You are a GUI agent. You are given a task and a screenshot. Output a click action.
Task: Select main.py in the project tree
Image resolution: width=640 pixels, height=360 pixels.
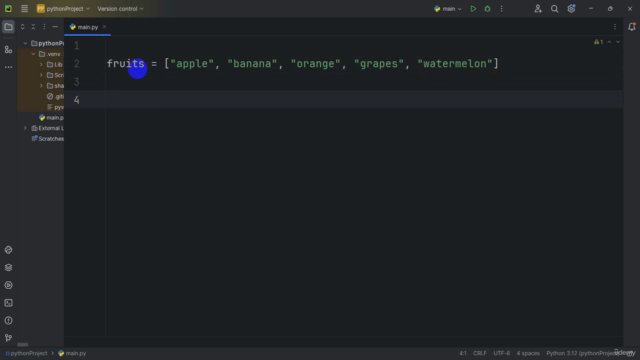click(x=51, y=118)
